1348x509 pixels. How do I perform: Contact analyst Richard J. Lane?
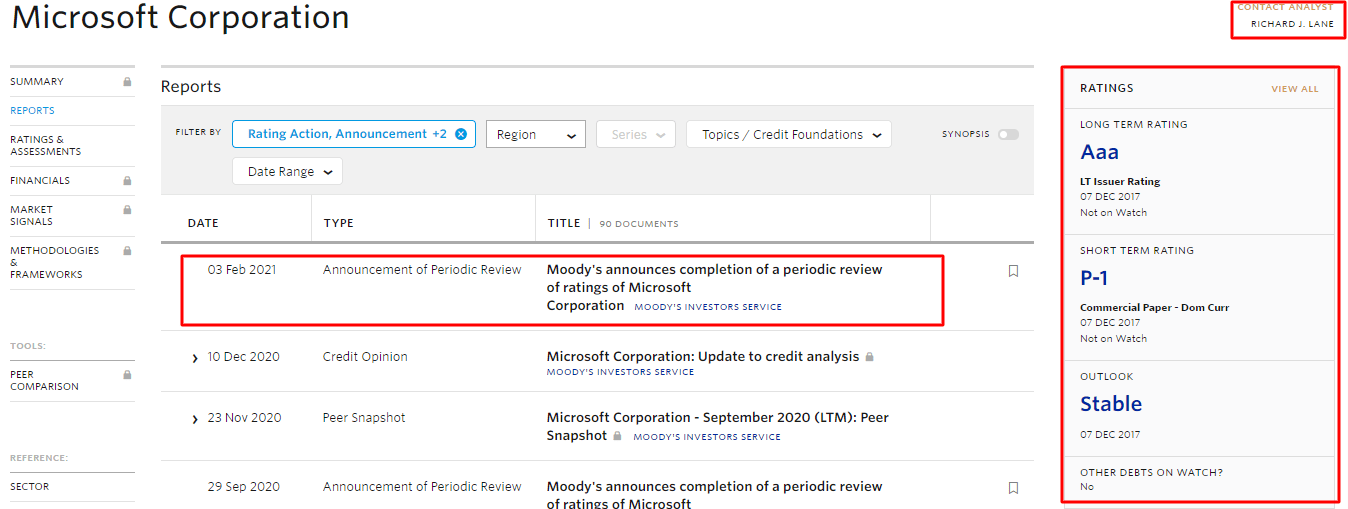[1292, 24]
